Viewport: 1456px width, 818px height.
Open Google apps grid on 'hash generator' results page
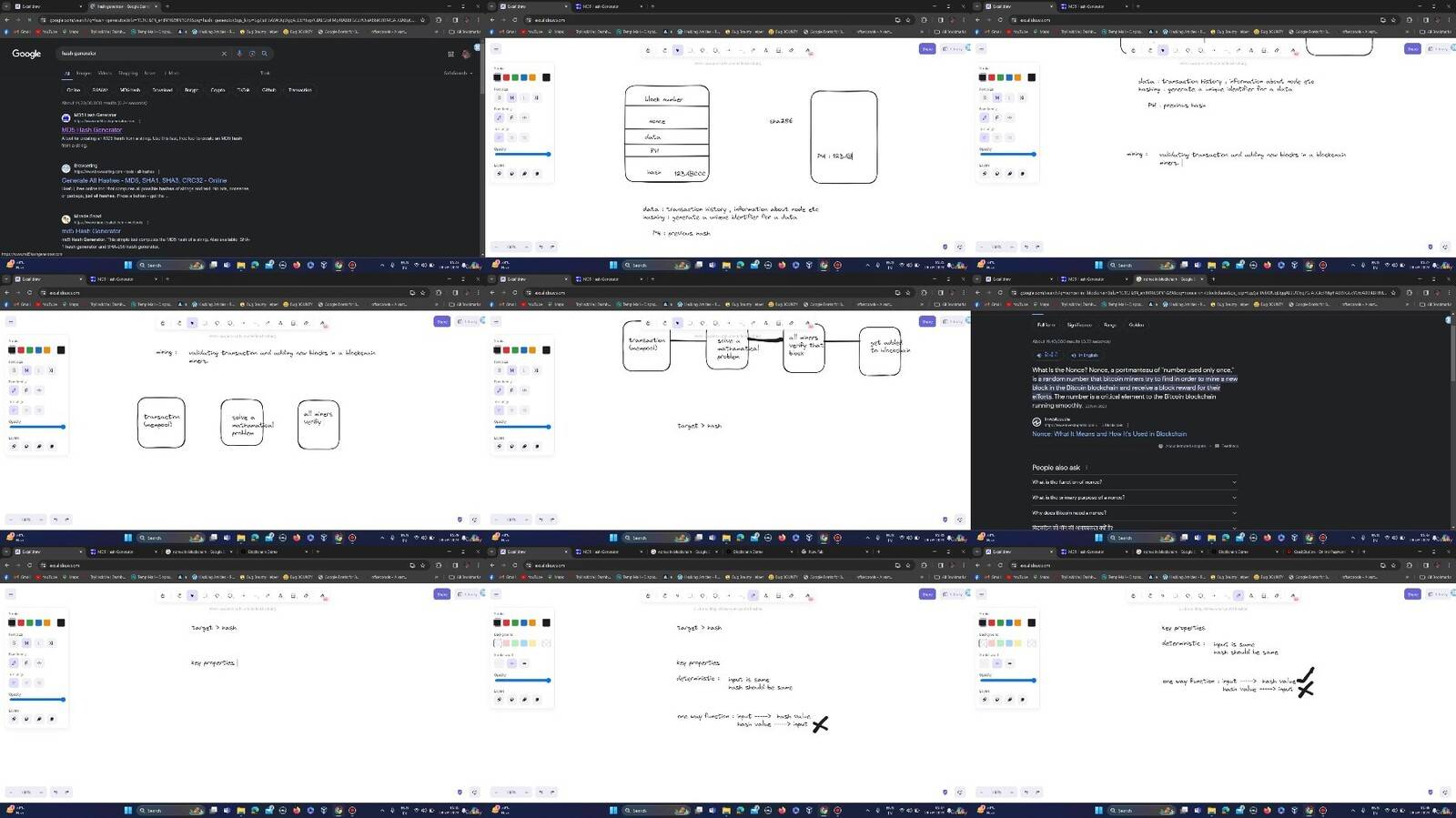pos(450,54)
